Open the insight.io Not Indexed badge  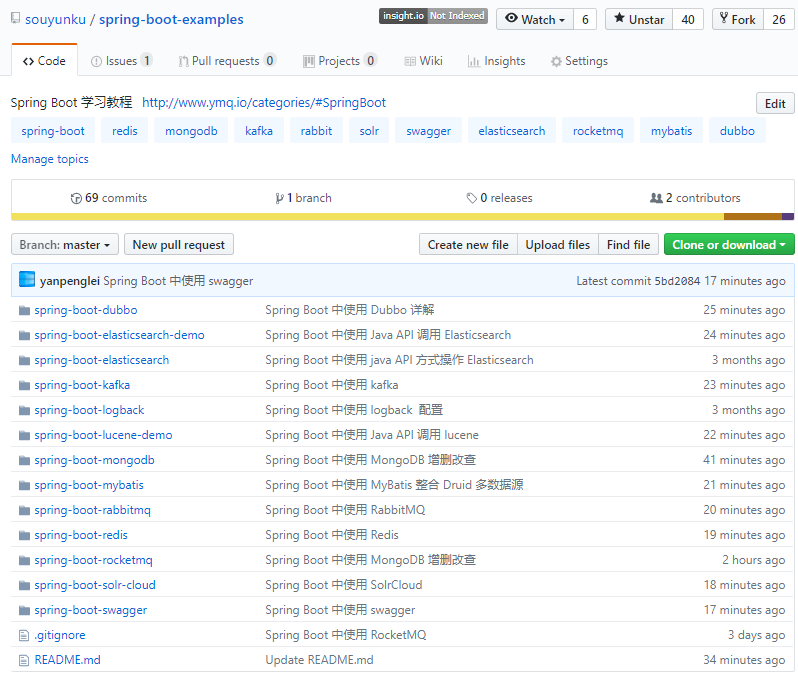click(433, 16)
